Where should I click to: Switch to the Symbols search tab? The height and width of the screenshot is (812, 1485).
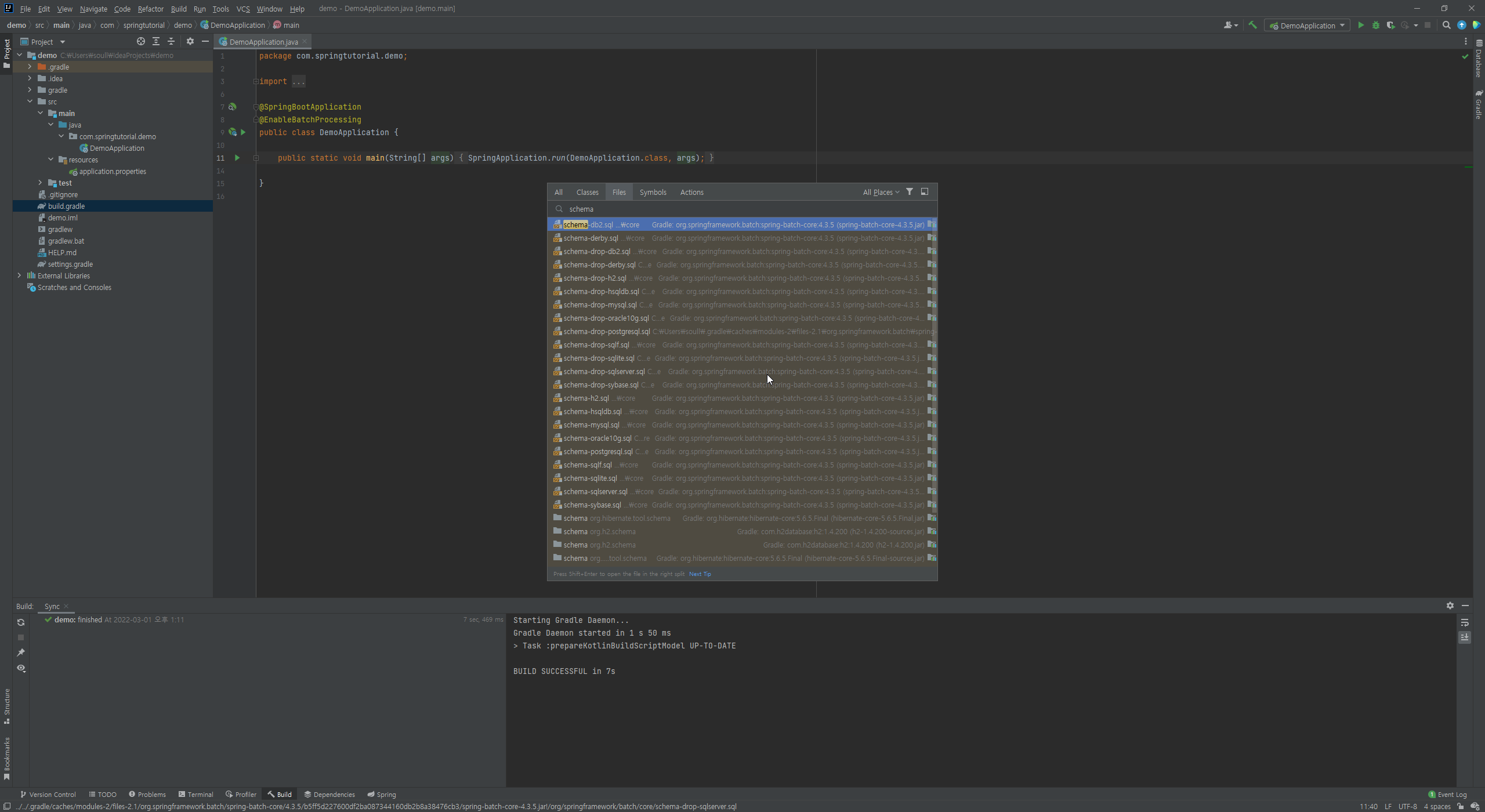pos(653,192)
